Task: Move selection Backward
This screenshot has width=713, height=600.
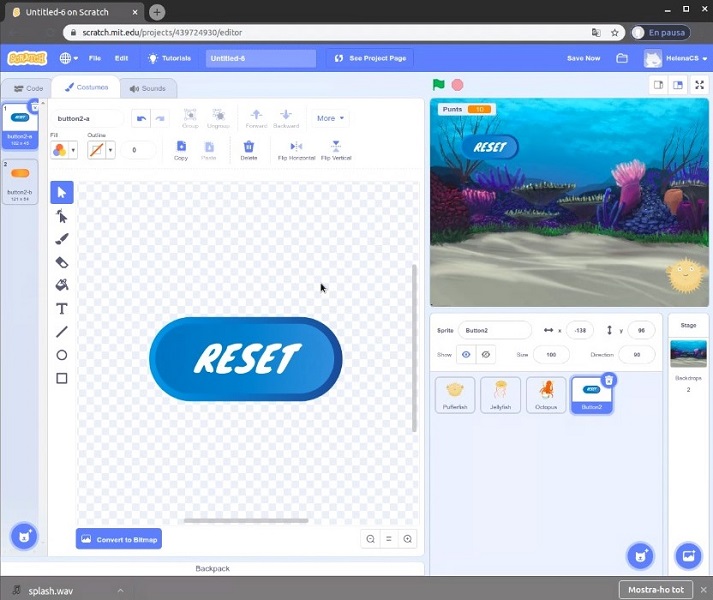Action: point(286,118)
